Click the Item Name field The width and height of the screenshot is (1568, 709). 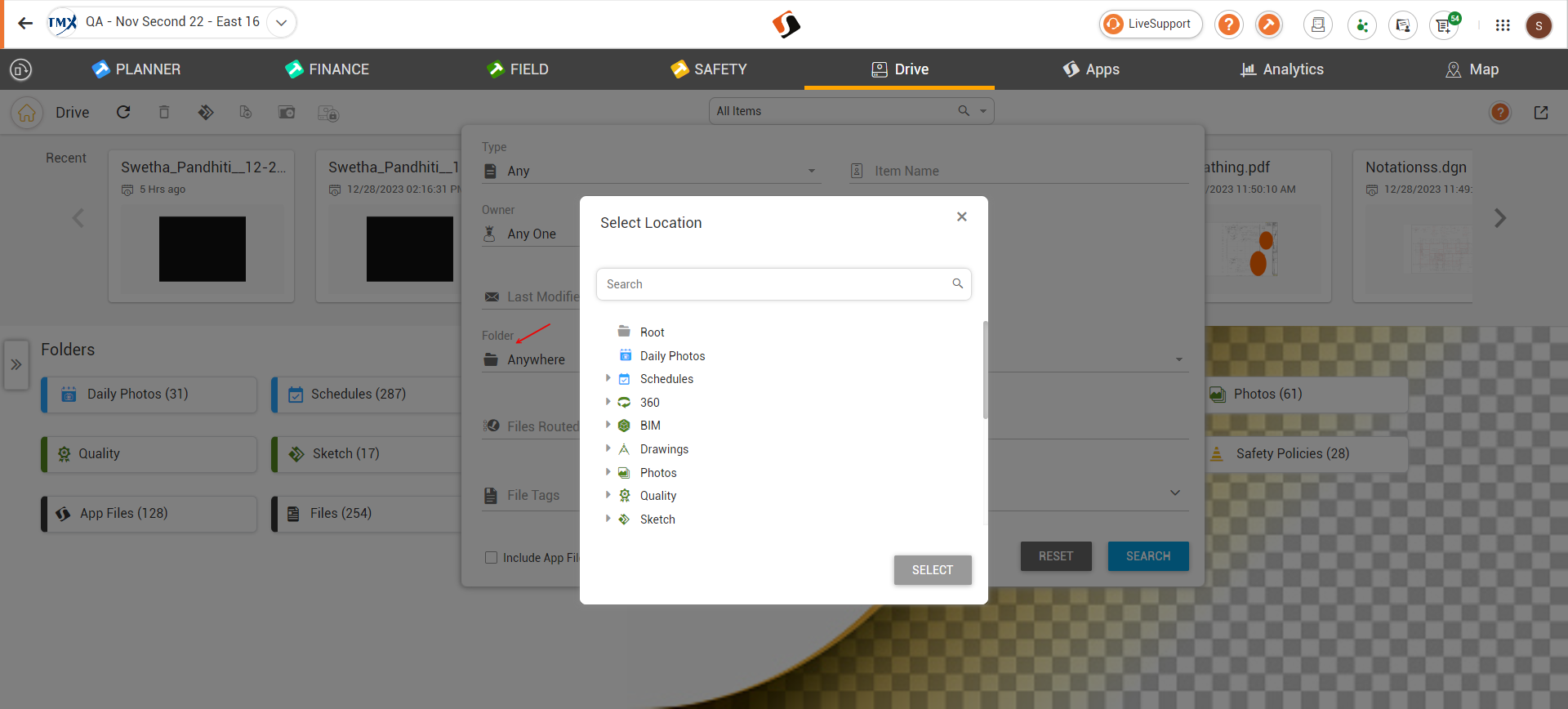click(x=1018, y=171)
